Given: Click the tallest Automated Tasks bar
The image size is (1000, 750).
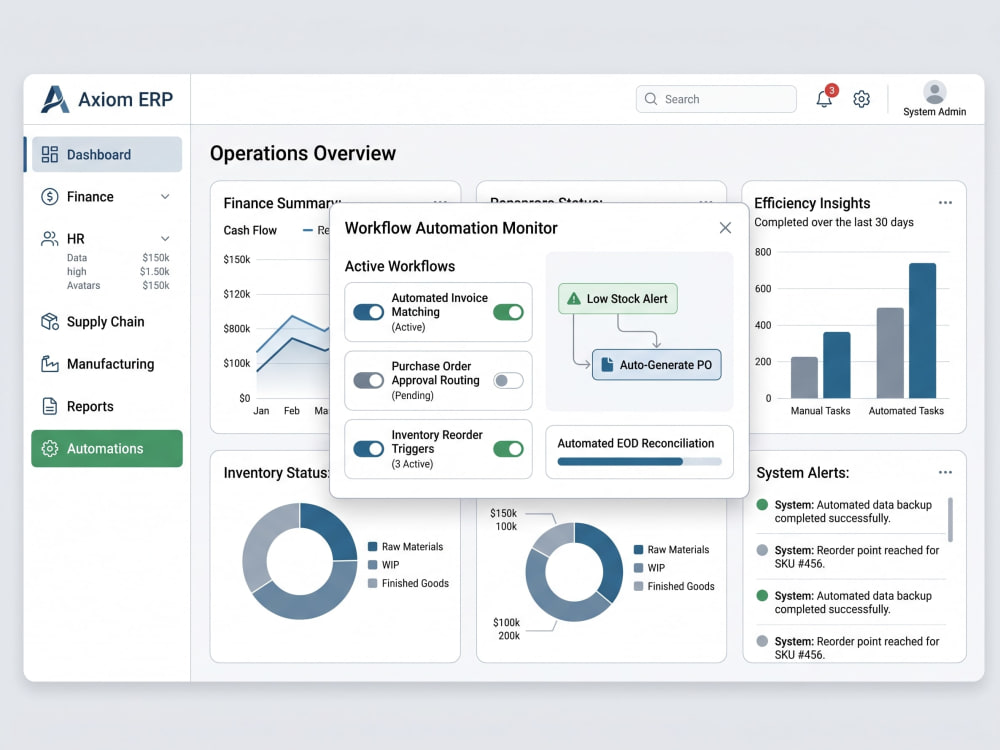Looking at the screenshot, I should tap(922, 330).
